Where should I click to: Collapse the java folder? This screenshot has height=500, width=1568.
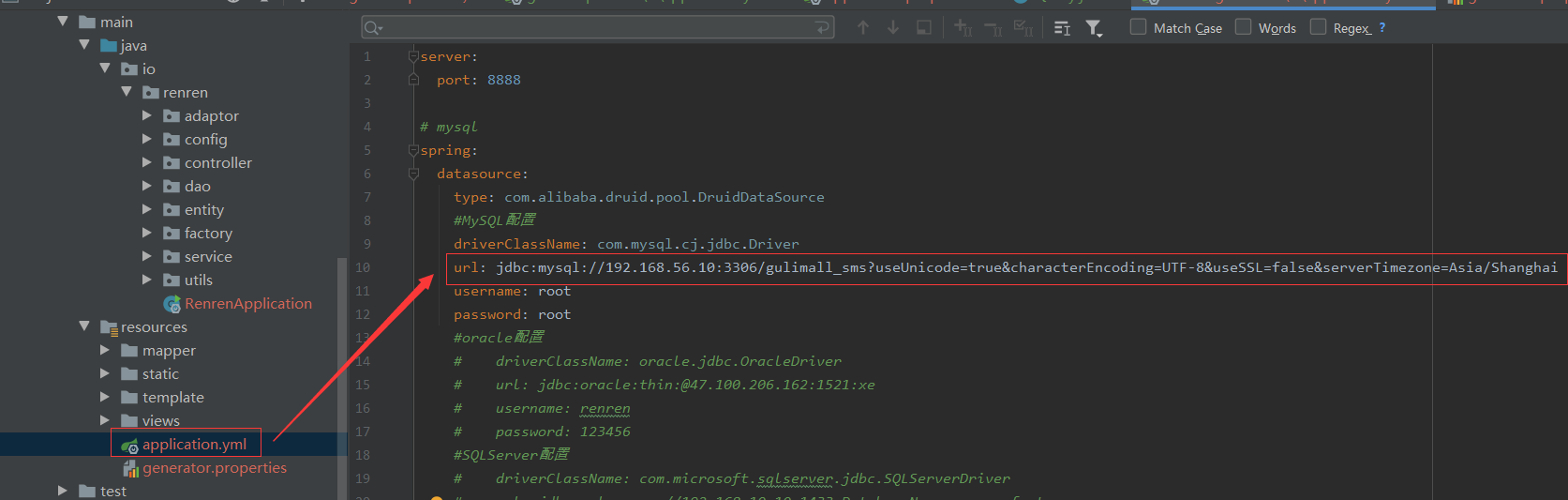point(84,45)
